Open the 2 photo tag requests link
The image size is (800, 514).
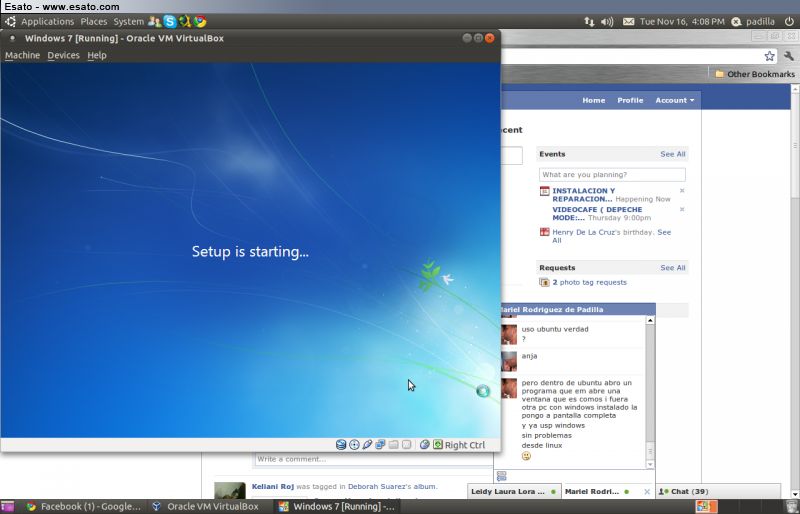pos(589,282)
